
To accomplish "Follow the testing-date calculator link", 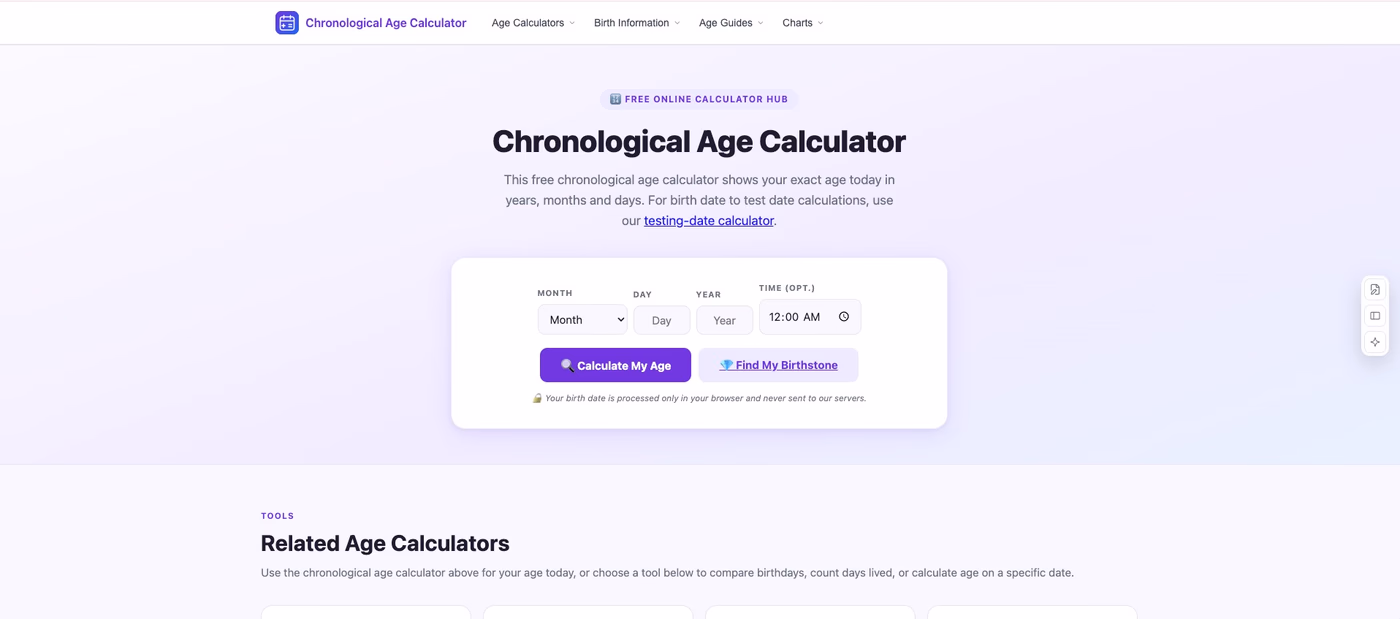I will 709,221.
